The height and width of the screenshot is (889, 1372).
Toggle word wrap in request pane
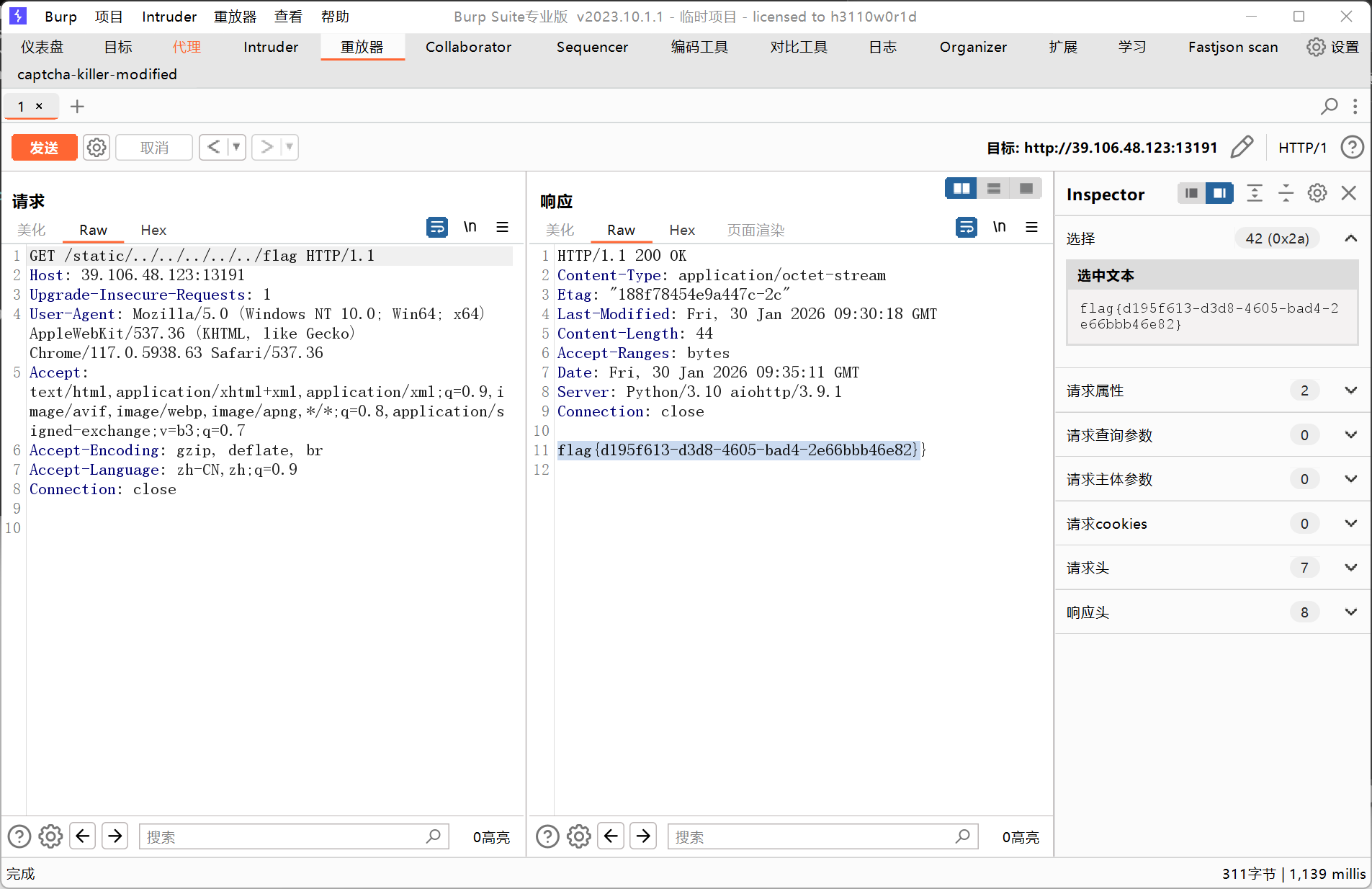[437, 227]
